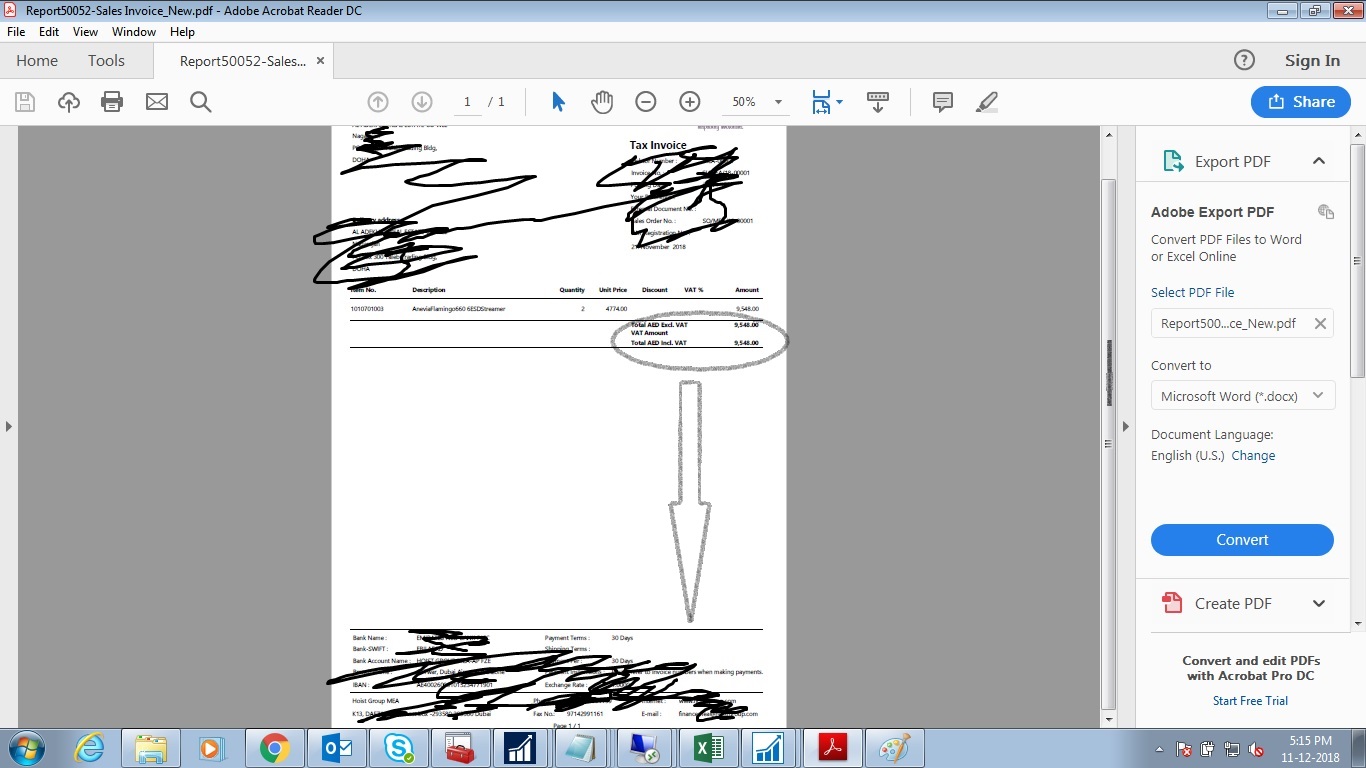Click the Create PDF panel icon

pyautogui.click(x=1172, y=603)
